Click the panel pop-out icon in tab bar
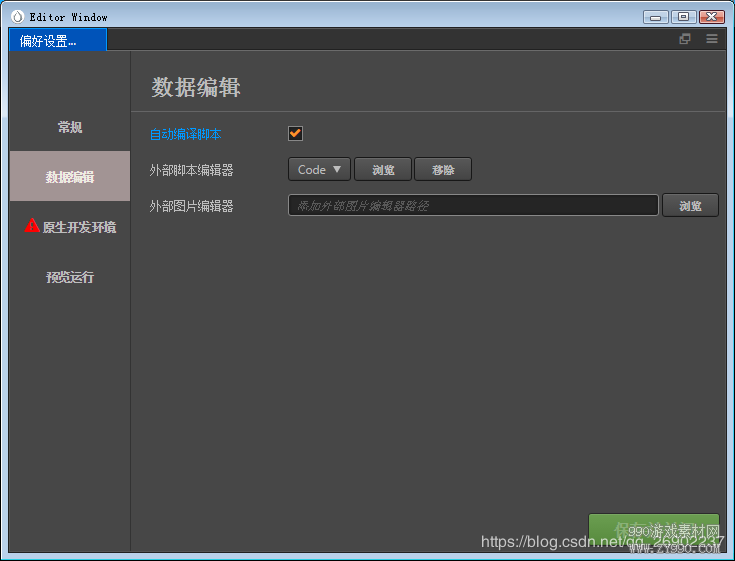Viewport: 735px width, 561px height. pyautogui.click(x=685, y=39)
